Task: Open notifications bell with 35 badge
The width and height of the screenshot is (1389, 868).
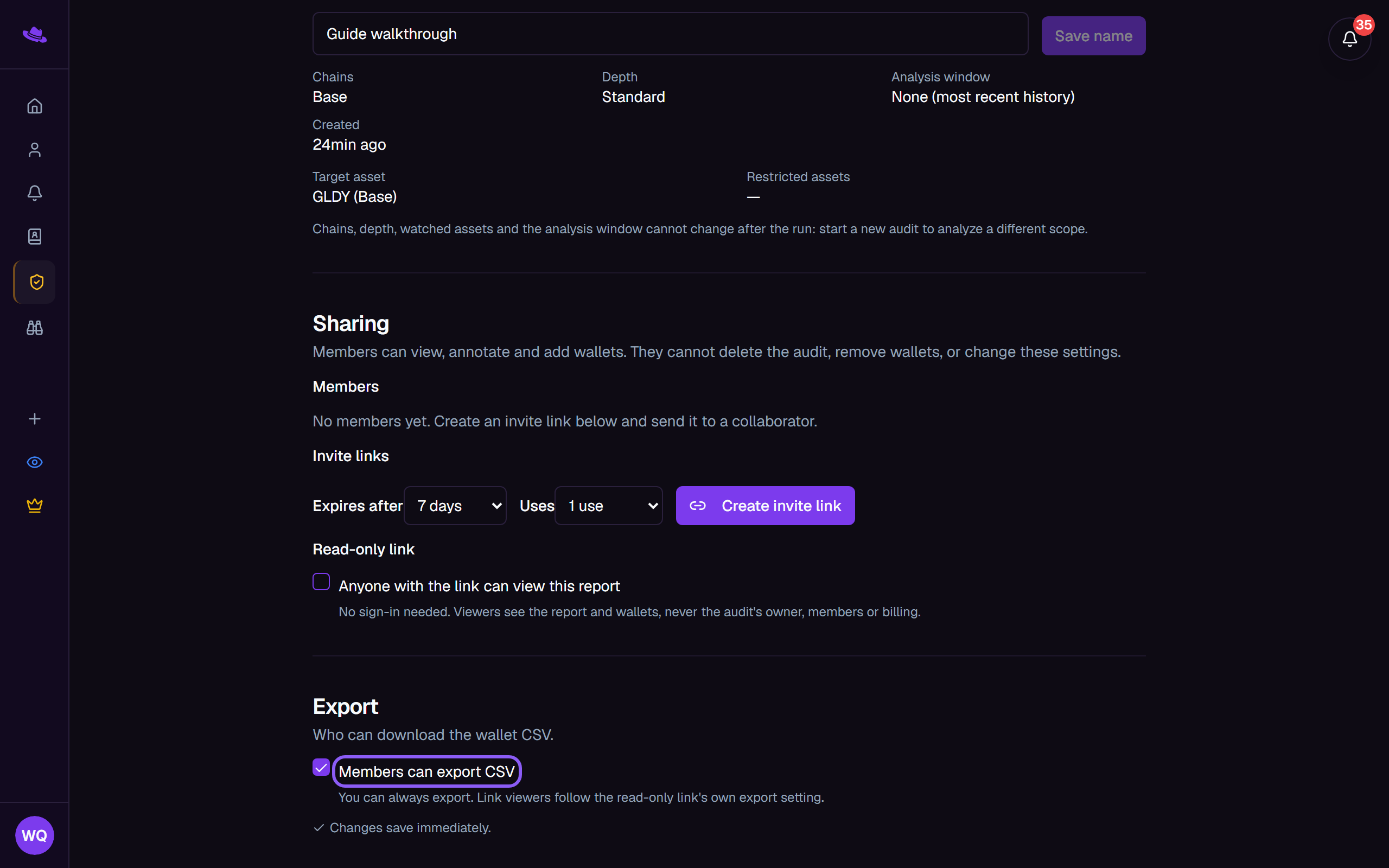Action: click(1349, 39)
